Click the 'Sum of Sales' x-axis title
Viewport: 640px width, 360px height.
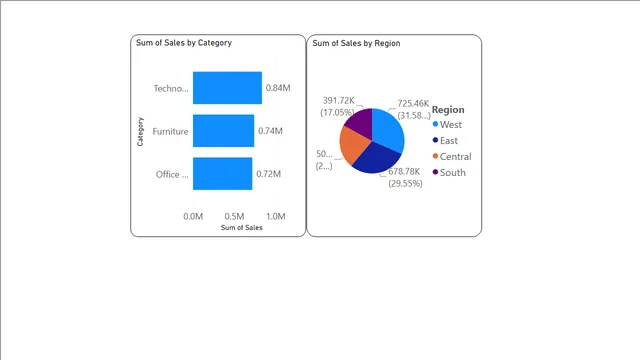[x=242, y=228]
